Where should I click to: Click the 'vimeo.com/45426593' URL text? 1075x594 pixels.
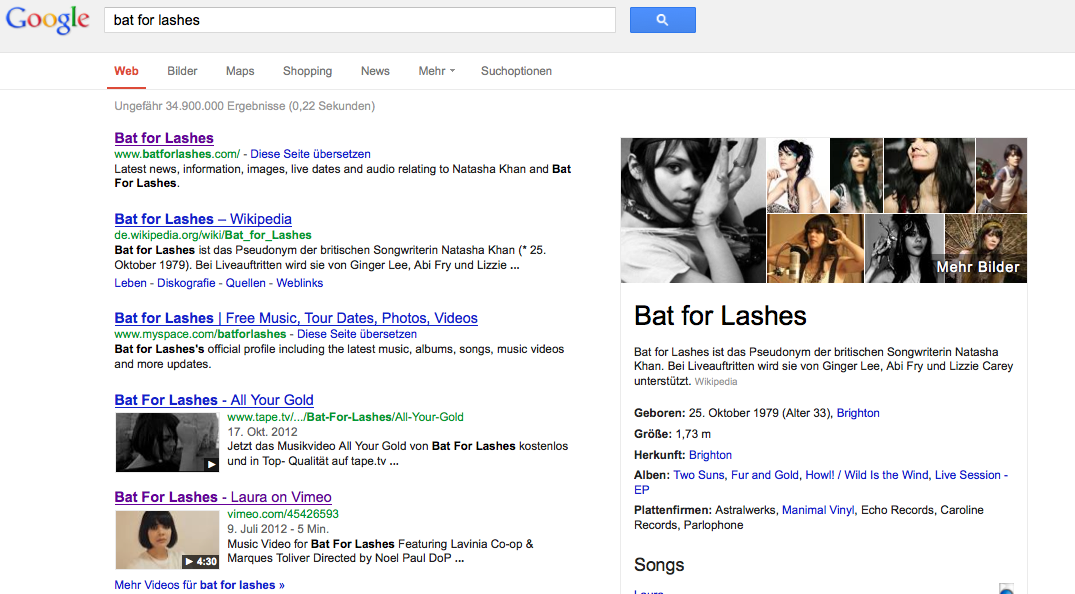pos(282,514)
